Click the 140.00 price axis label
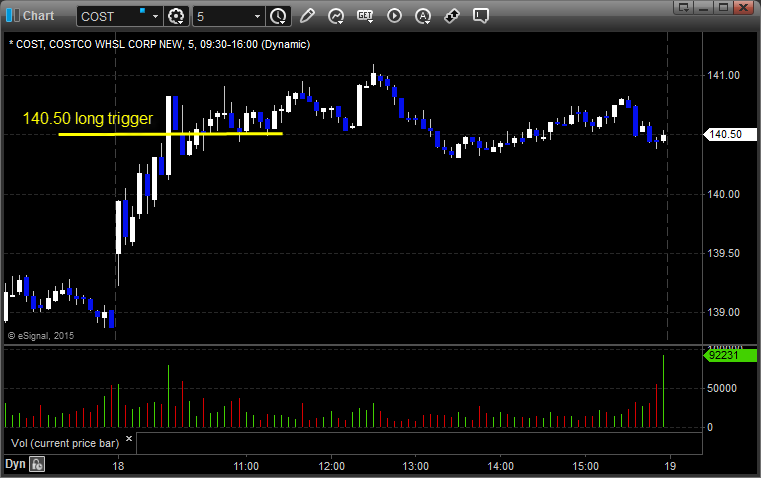This screenshot has height=478, width=761. coord(723,194)
